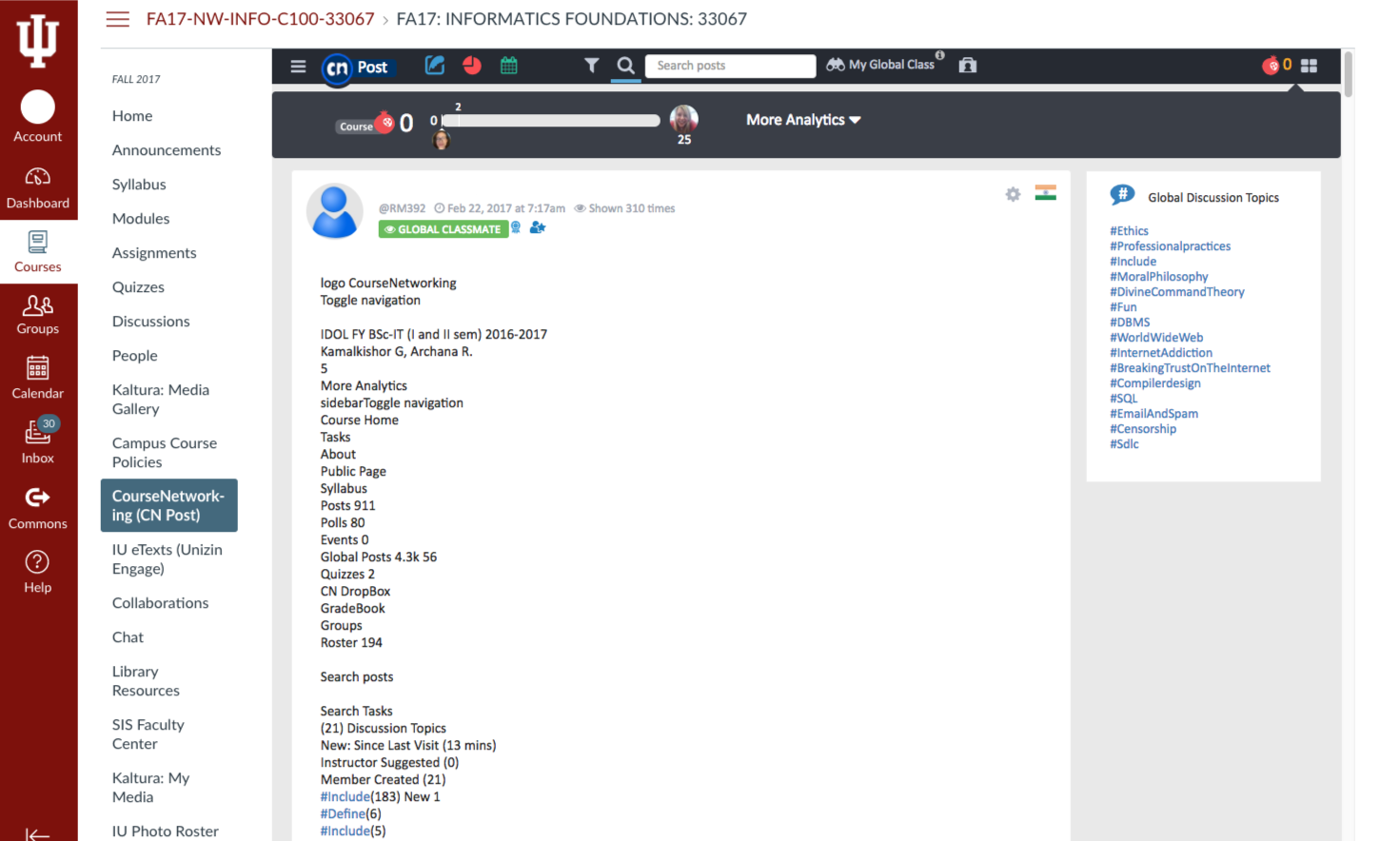Open the Canvas hamburger navigation menu
Screen dimensions: 1400x841
pyautogui.click(x=117, y=19)
